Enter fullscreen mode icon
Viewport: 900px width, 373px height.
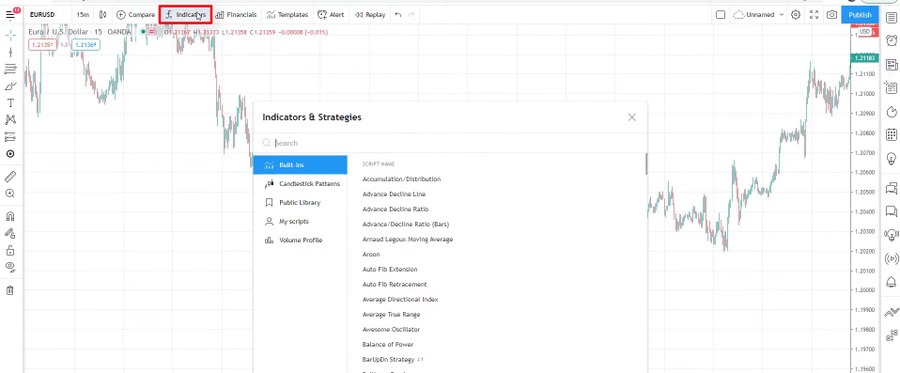click(814, 15)
